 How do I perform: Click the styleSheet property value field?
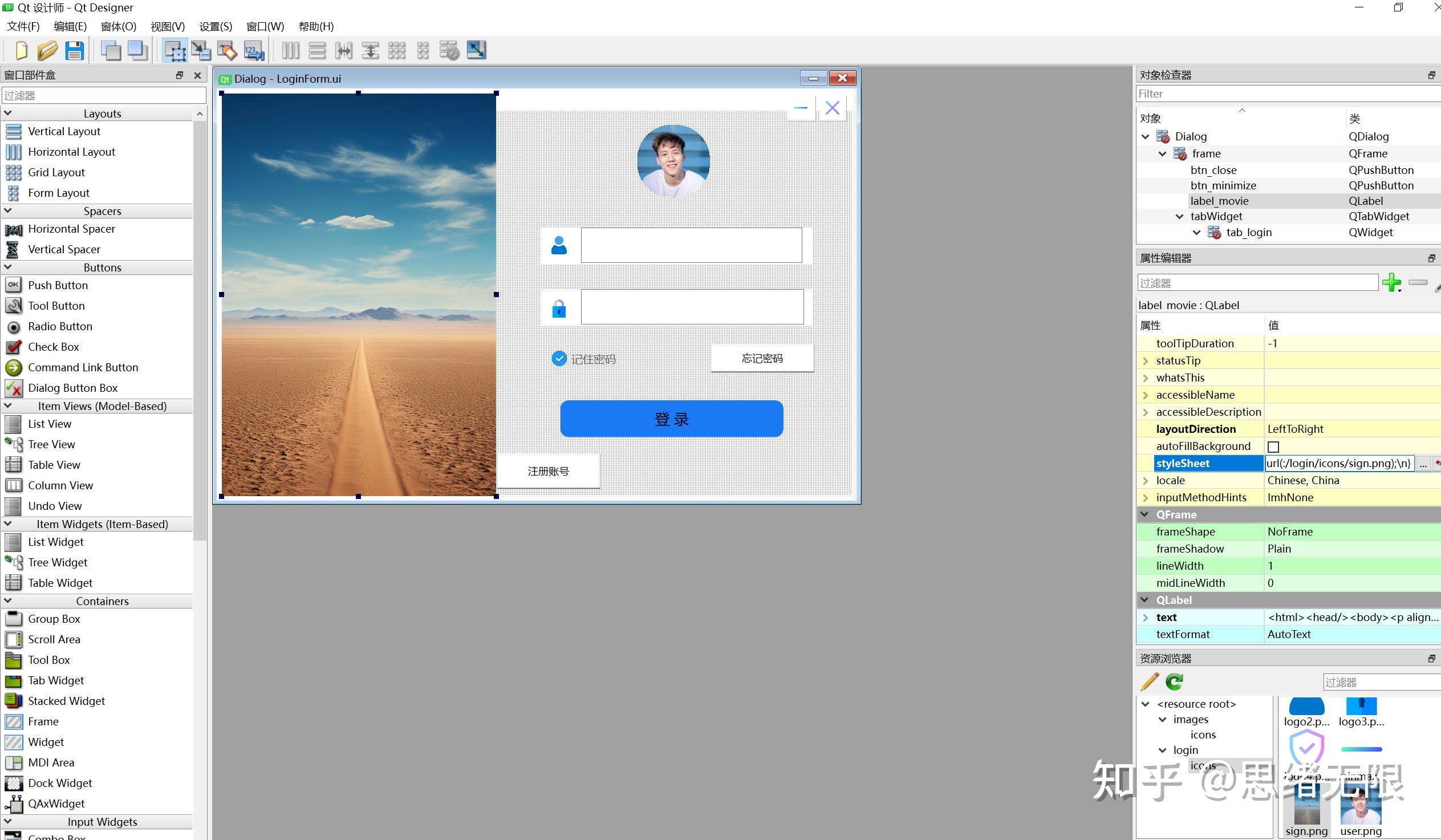click(x=1340, y=463)
